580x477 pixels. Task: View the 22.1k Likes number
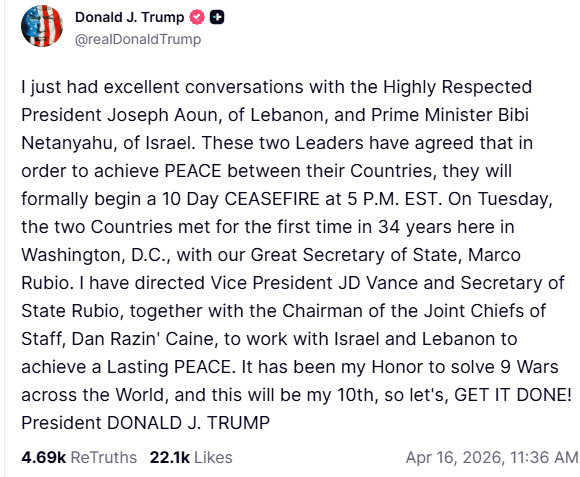(170, 457)
